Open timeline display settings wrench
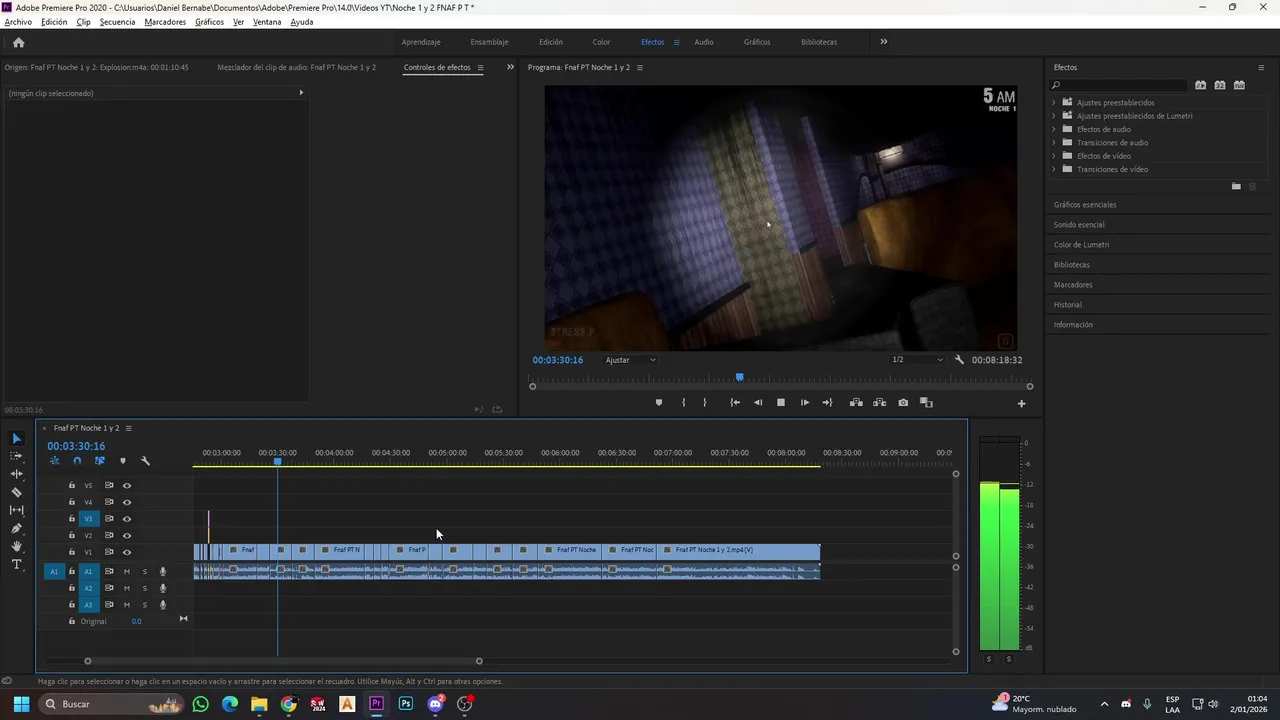Image resolution: width=1280 pixels, height=720 pixels. 145,461
